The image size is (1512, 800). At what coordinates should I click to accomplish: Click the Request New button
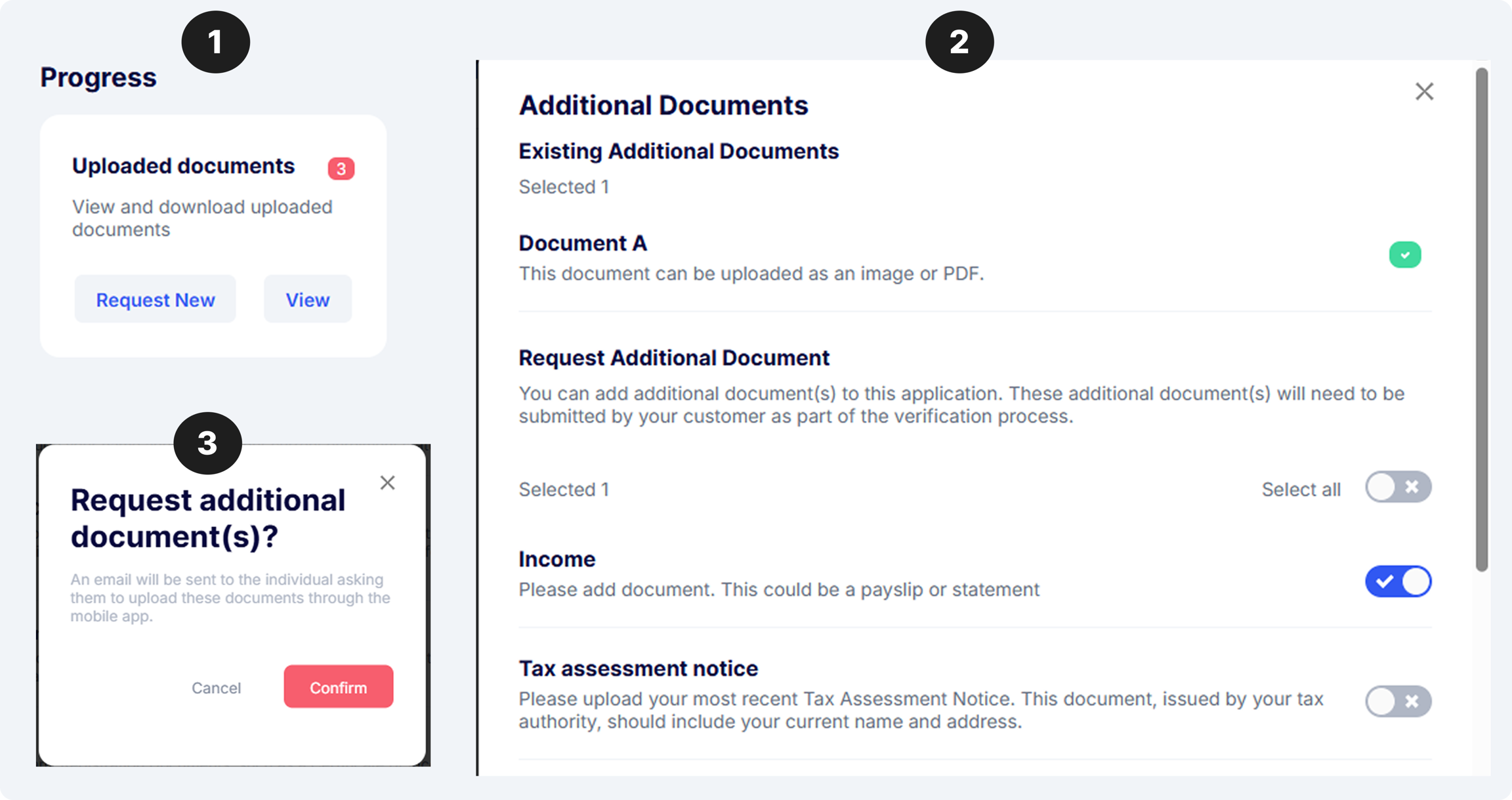coord(155,299)
